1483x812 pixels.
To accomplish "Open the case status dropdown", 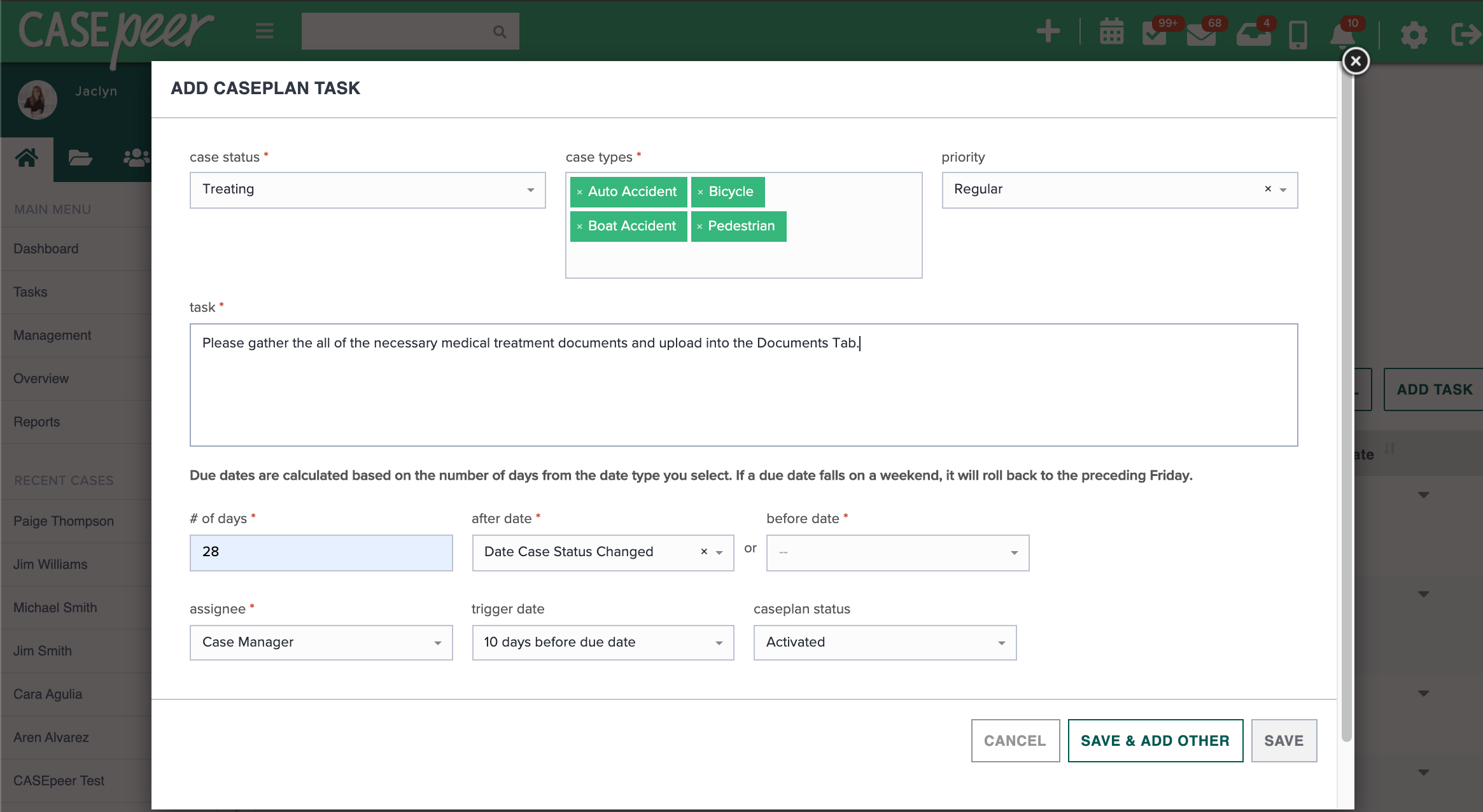I will click(530, 189).
